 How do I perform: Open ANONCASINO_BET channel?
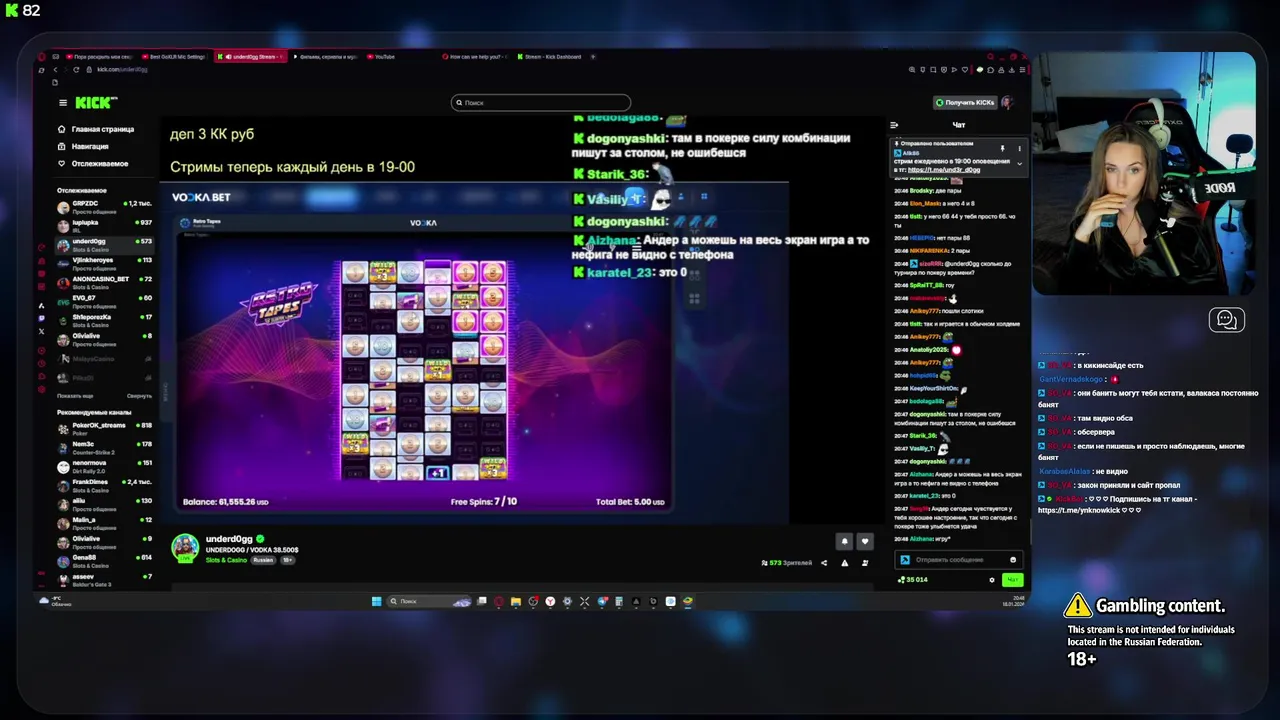(105, 283)
